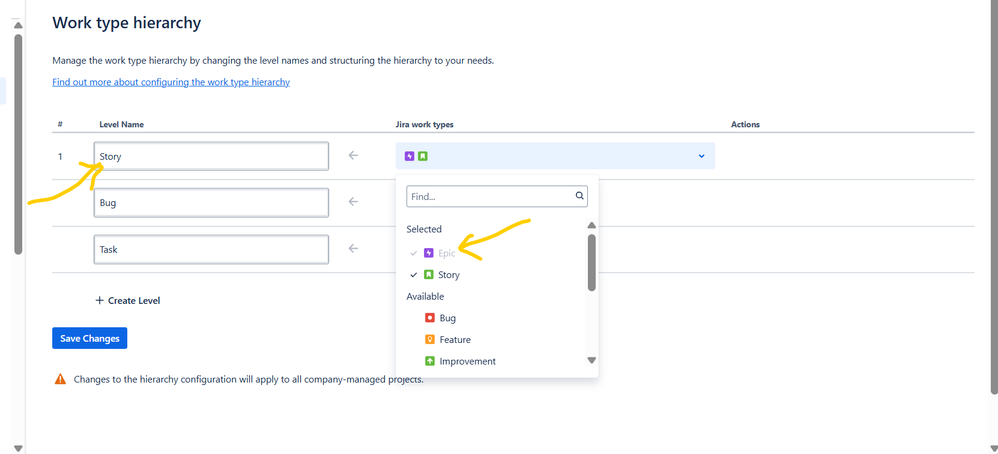This screenshot has width=998, height=454.
Task: Click the Available section label in the dropdown
Action: click(x=425, y=296)
